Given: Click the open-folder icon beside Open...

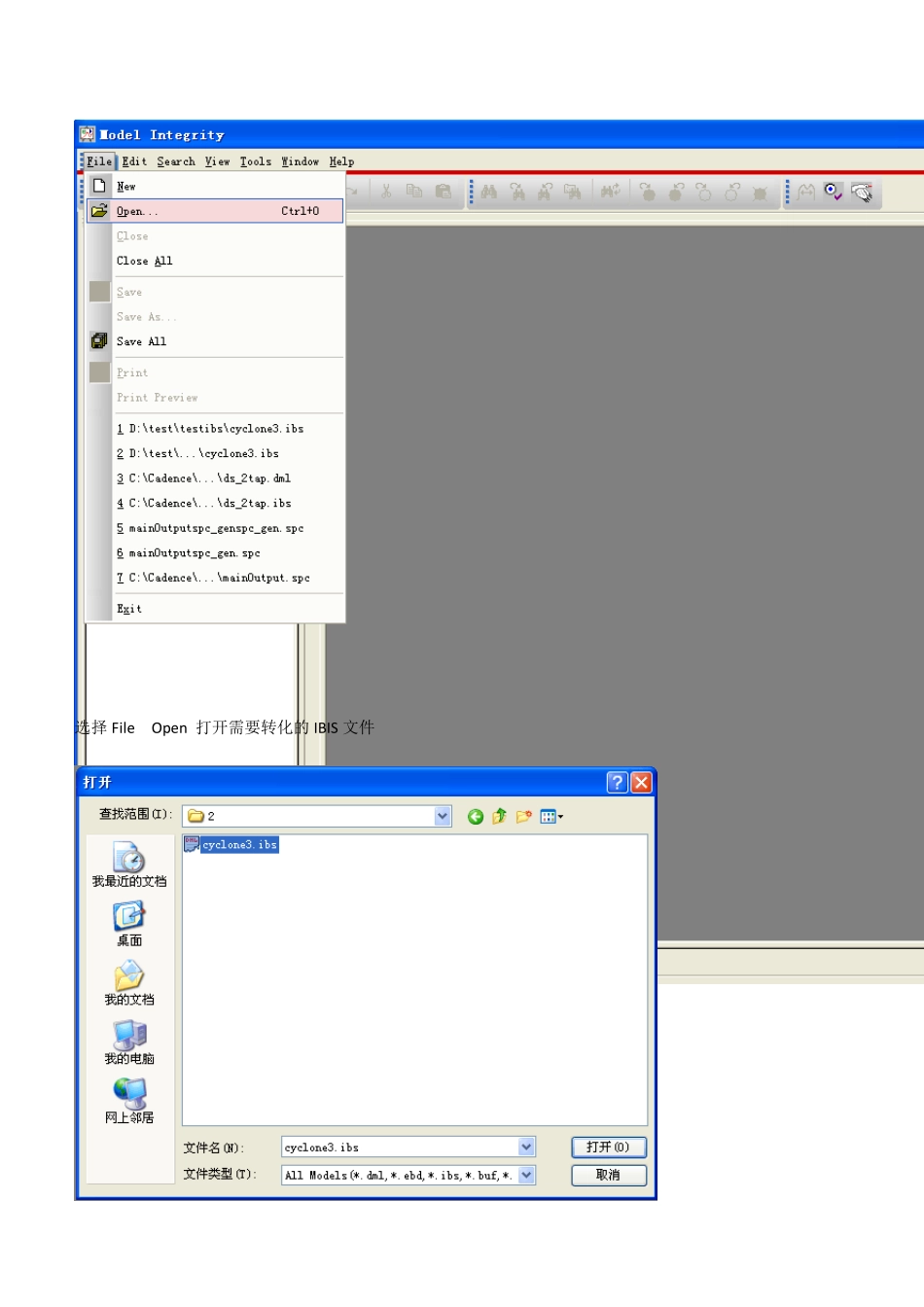Looking at the screenshot, I should pyautogui.click(x=99, y=210).
